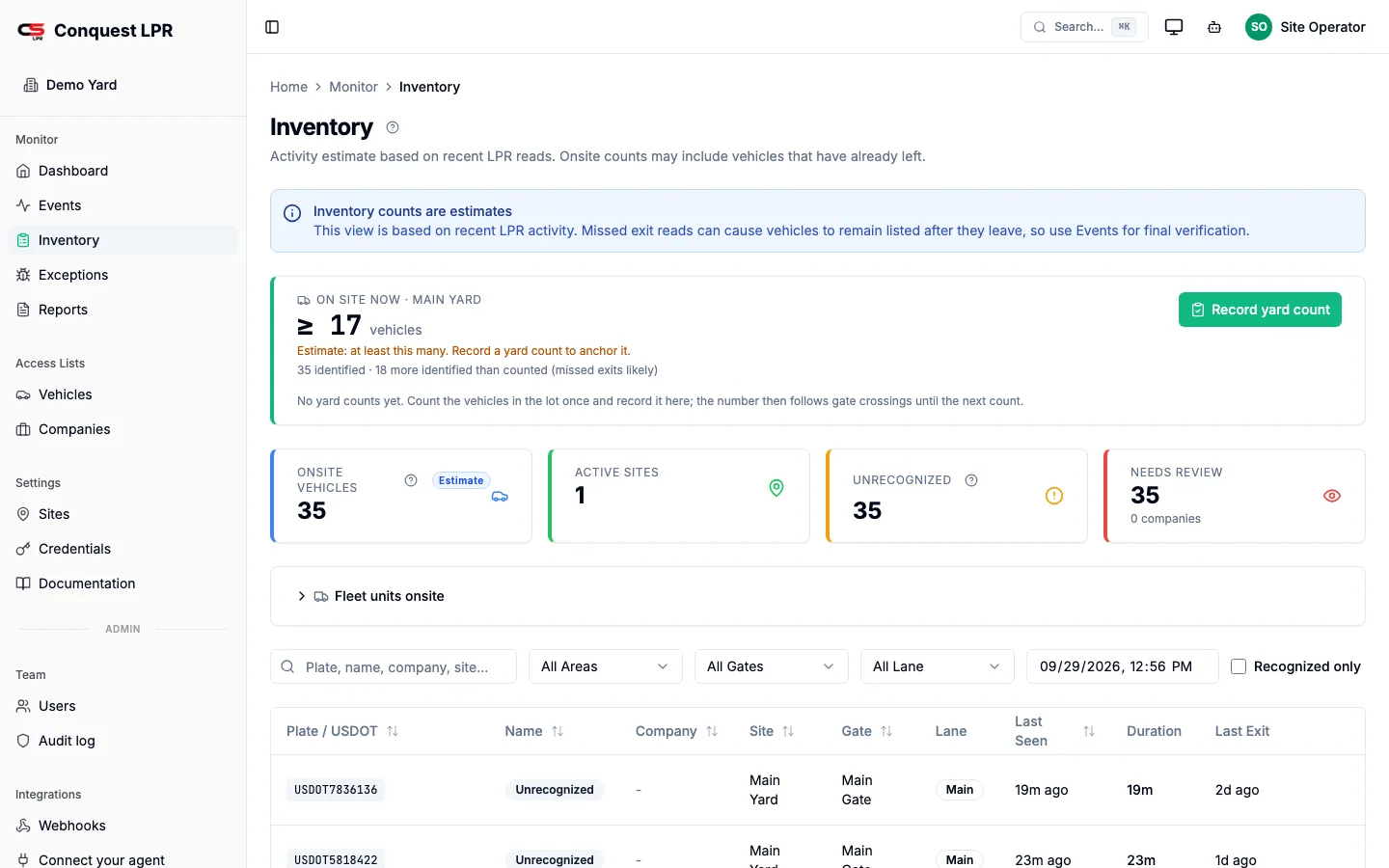Click the help icon next to Unrecognized
Viewport: 1389px width, 868px height.
point(971,480)
